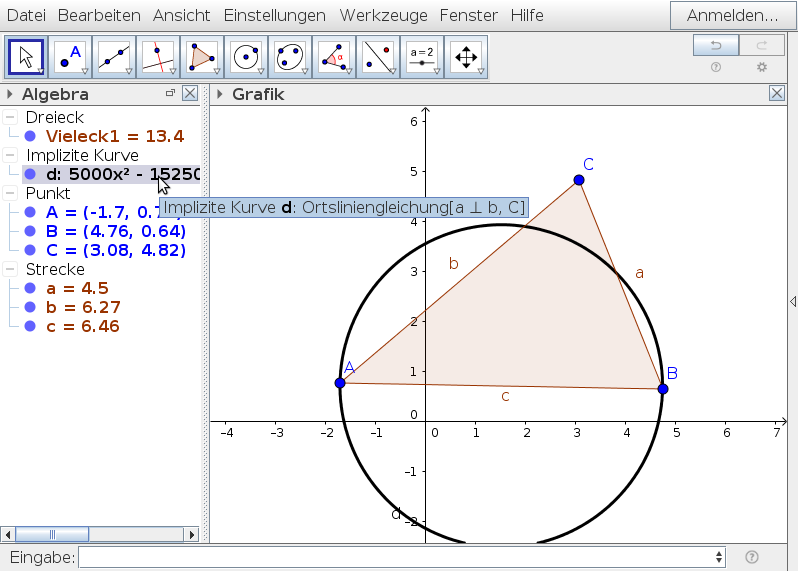Select the Move arrow tool

tap(26, 57)
